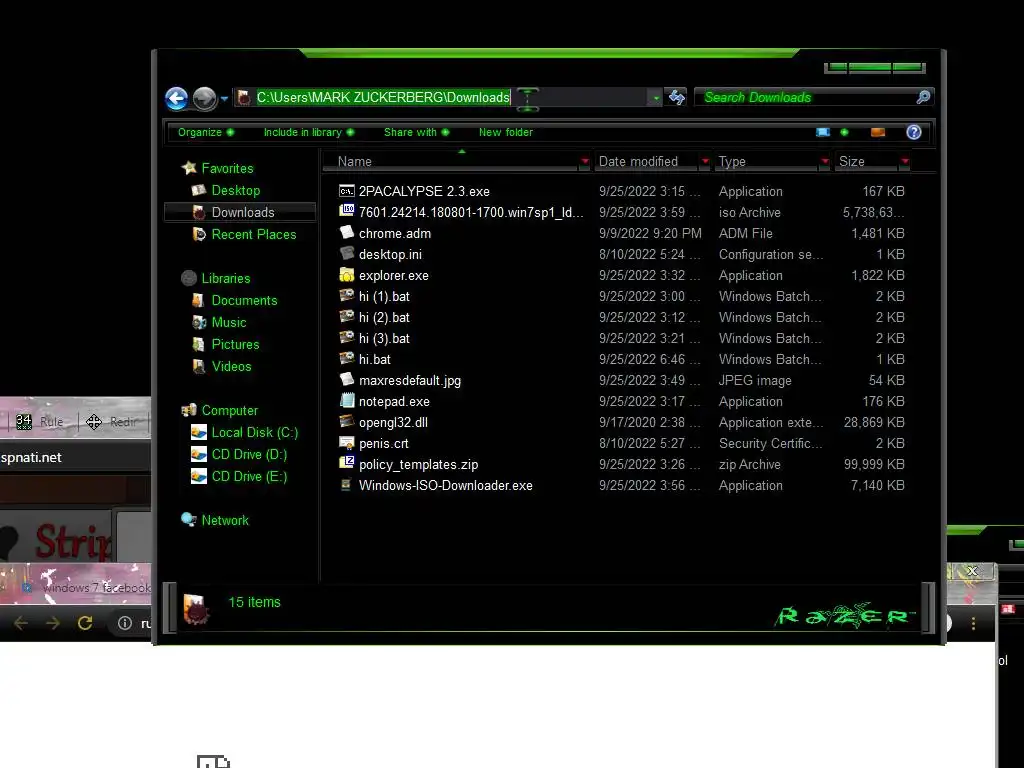Toggle the preview pane button
The height and width of the screenshot is (768, 1024).
[x=878, y=132]
